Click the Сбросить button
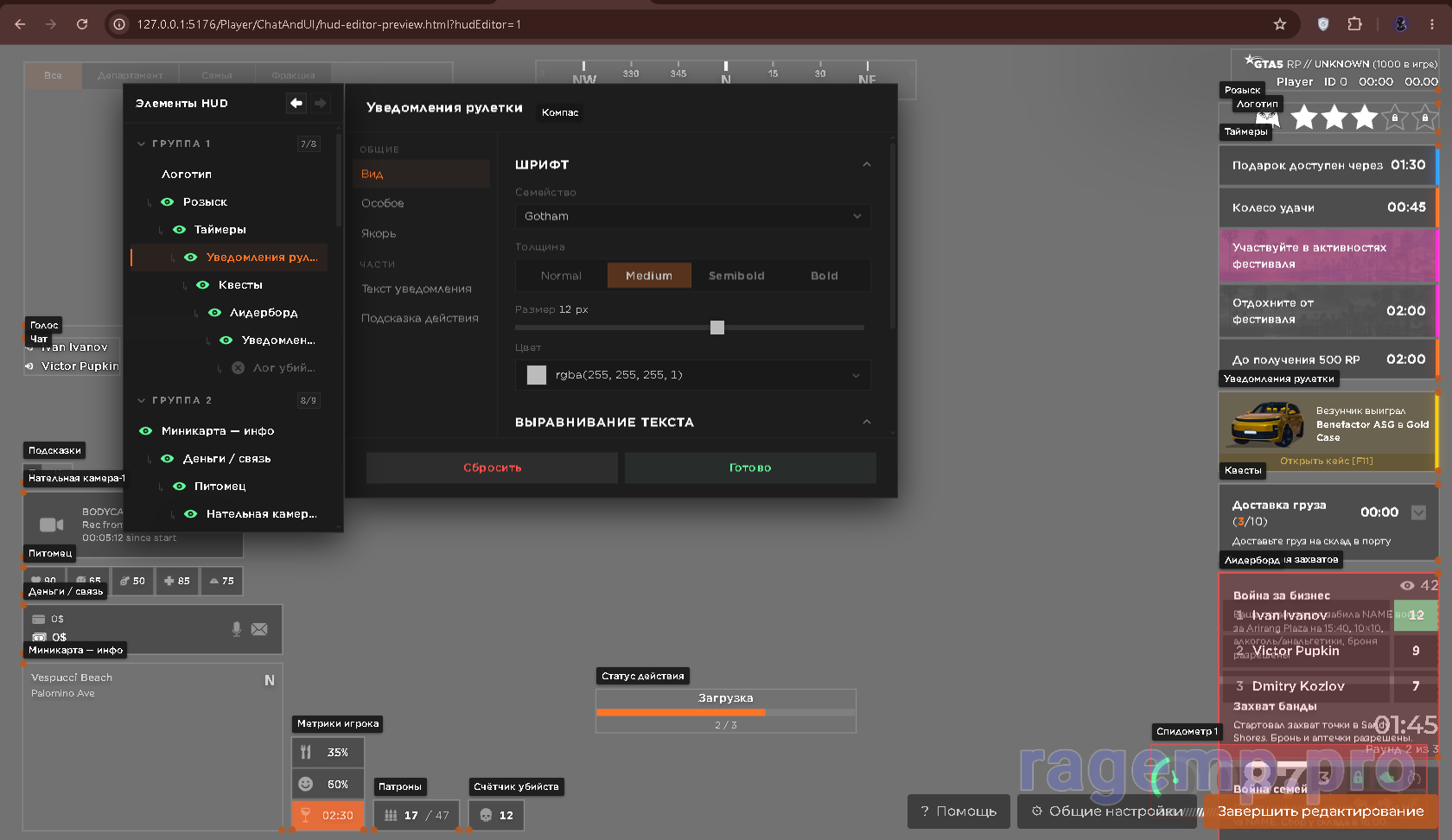Screen dimensions: 1452x840 point(492,468)
